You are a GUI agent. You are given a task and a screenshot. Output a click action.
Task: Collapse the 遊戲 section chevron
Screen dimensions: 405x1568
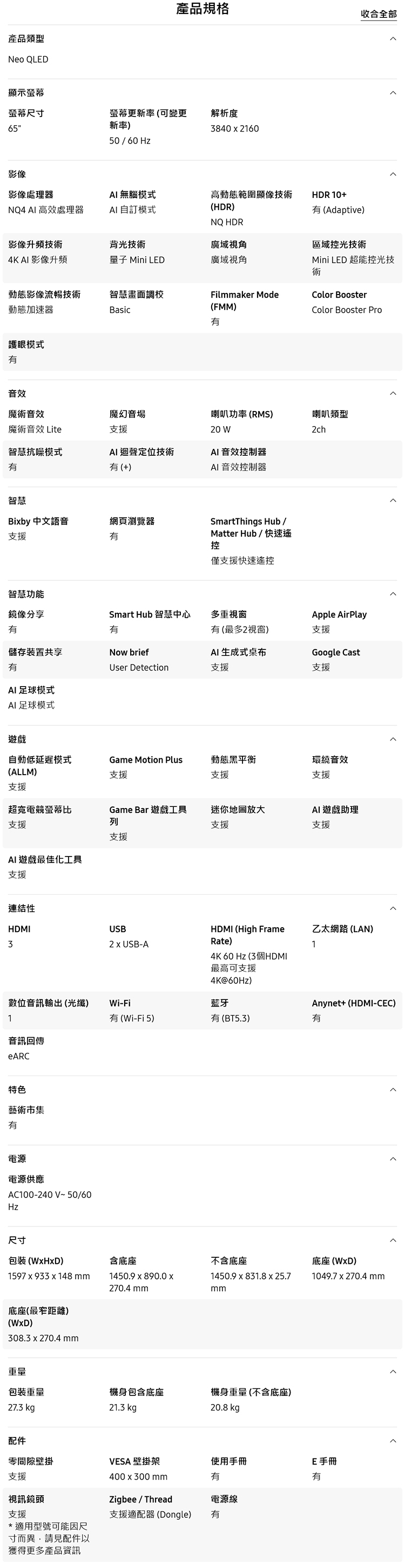point(392,740)
